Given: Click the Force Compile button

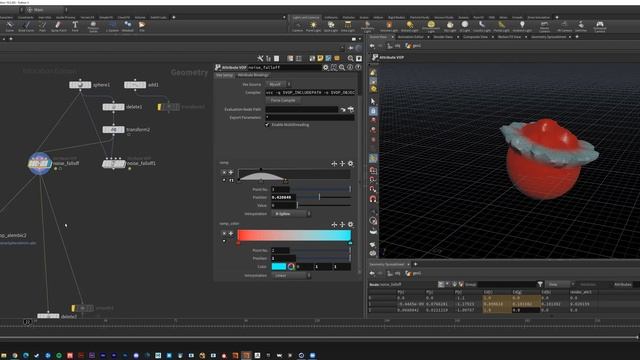Looking at the screenshot, I should pyautogui.click(x=283, y=100).
